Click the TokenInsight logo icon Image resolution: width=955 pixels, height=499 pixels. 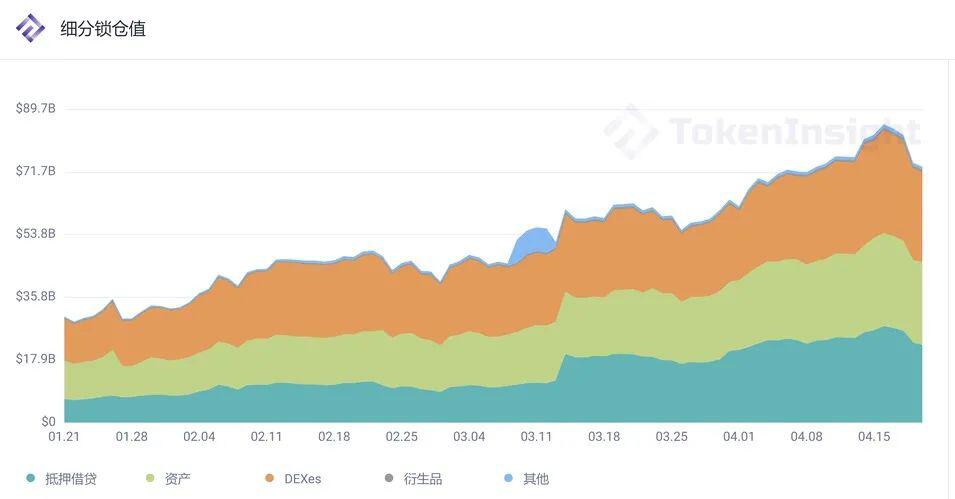[30, 28]
